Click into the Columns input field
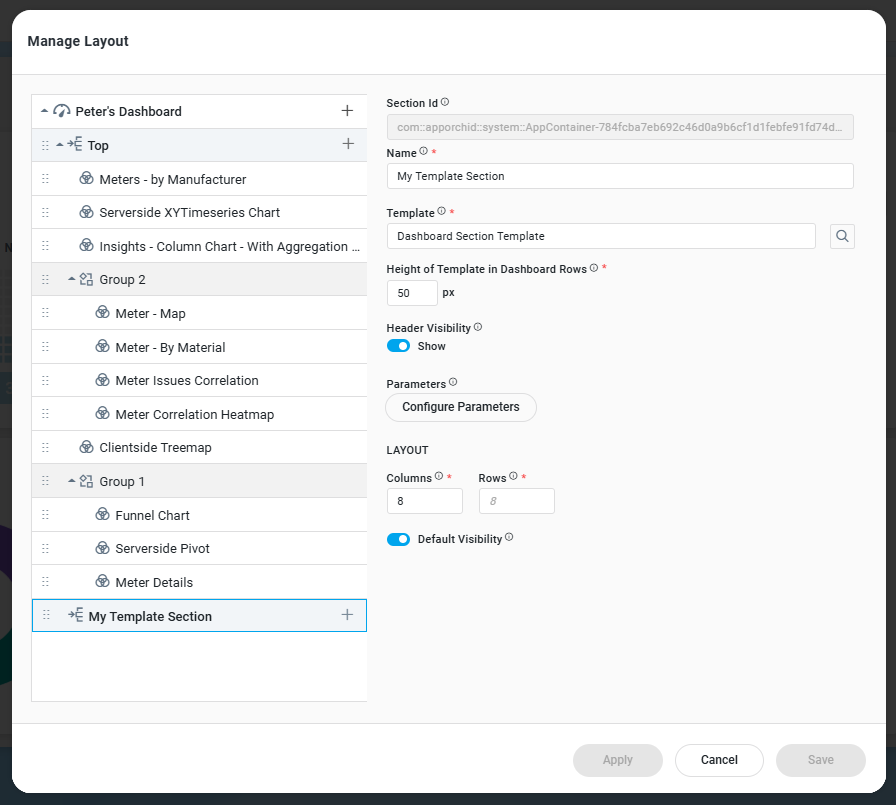Image resolution: width=896 pixels, height=805 pixels. [424, 501]
